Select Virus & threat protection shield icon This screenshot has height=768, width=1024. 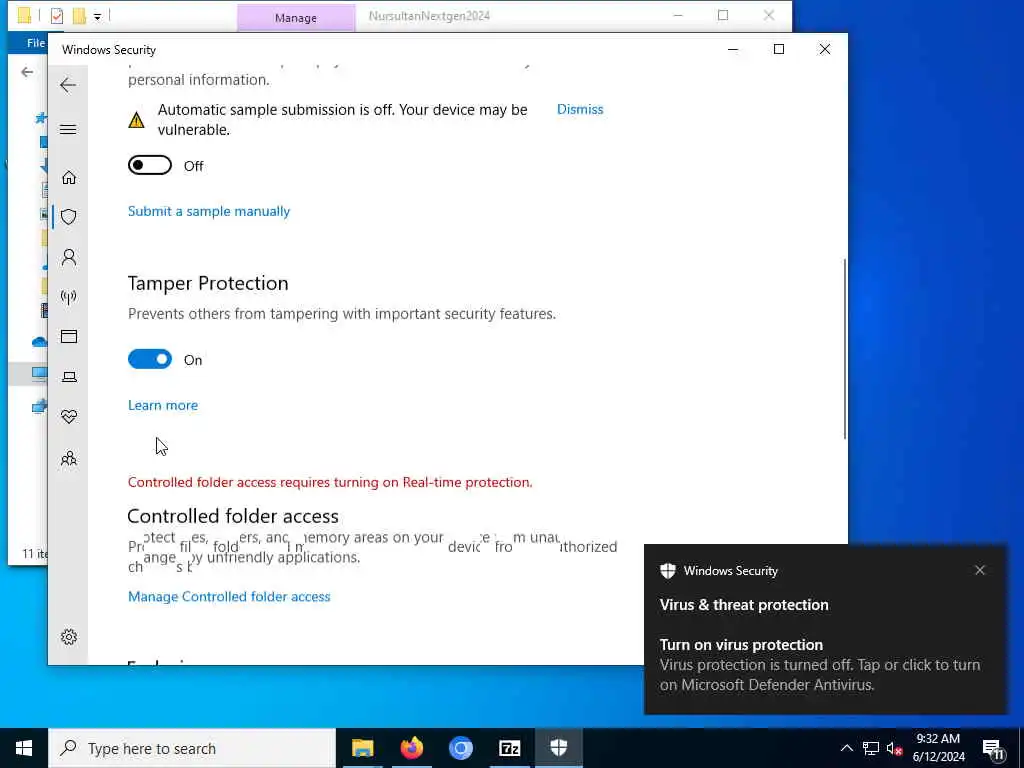pyautogui.click(x=69, y=217)
